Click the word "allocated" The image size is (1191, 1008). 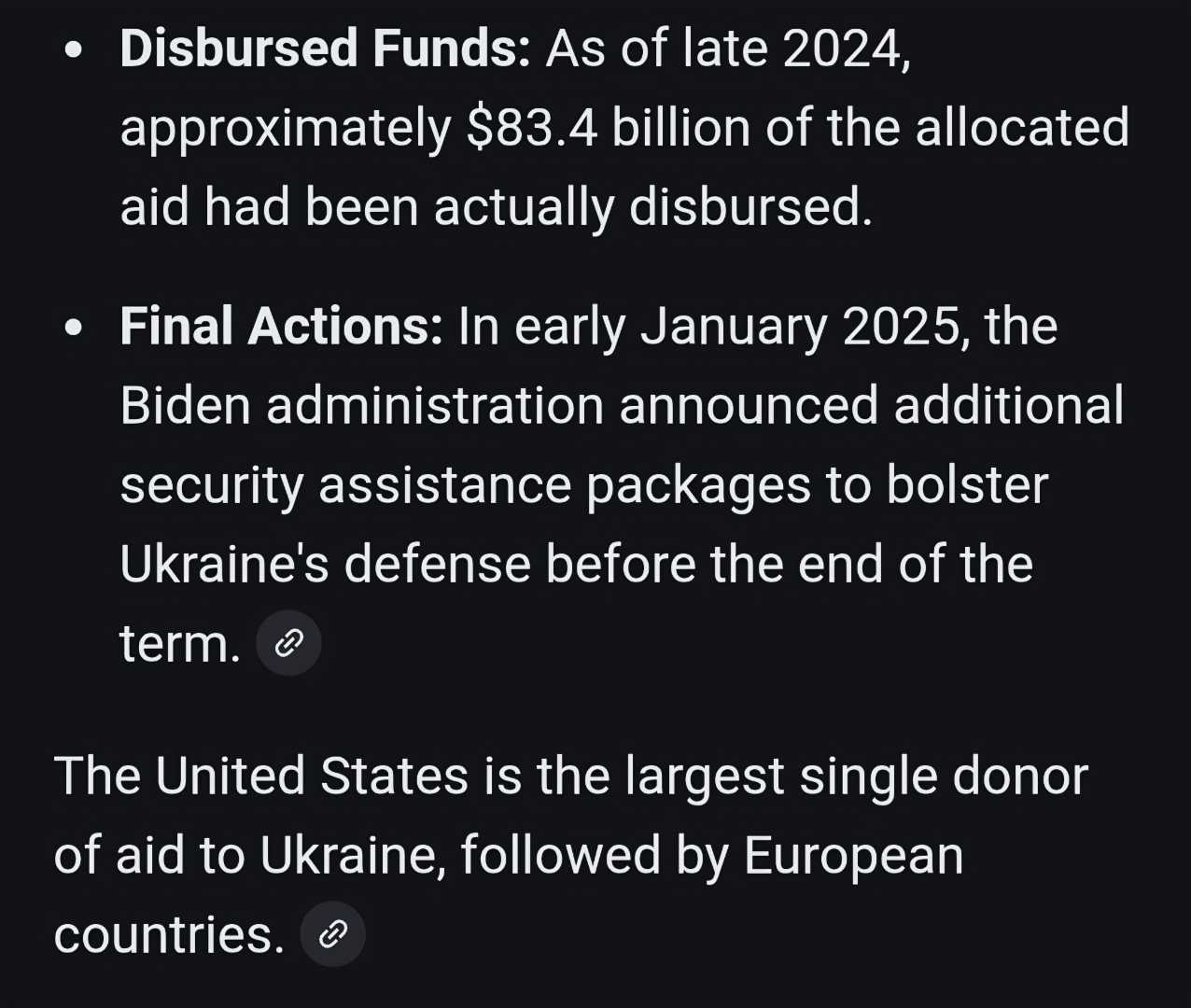coord(1022,128)
